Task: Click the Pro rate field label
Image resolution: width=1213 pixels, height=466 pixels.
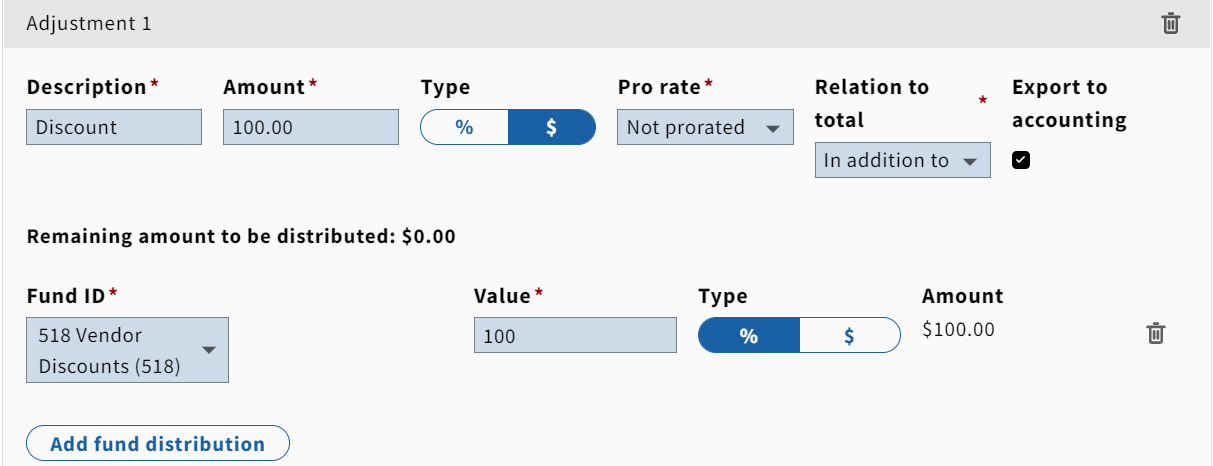Action: [659, 87]
